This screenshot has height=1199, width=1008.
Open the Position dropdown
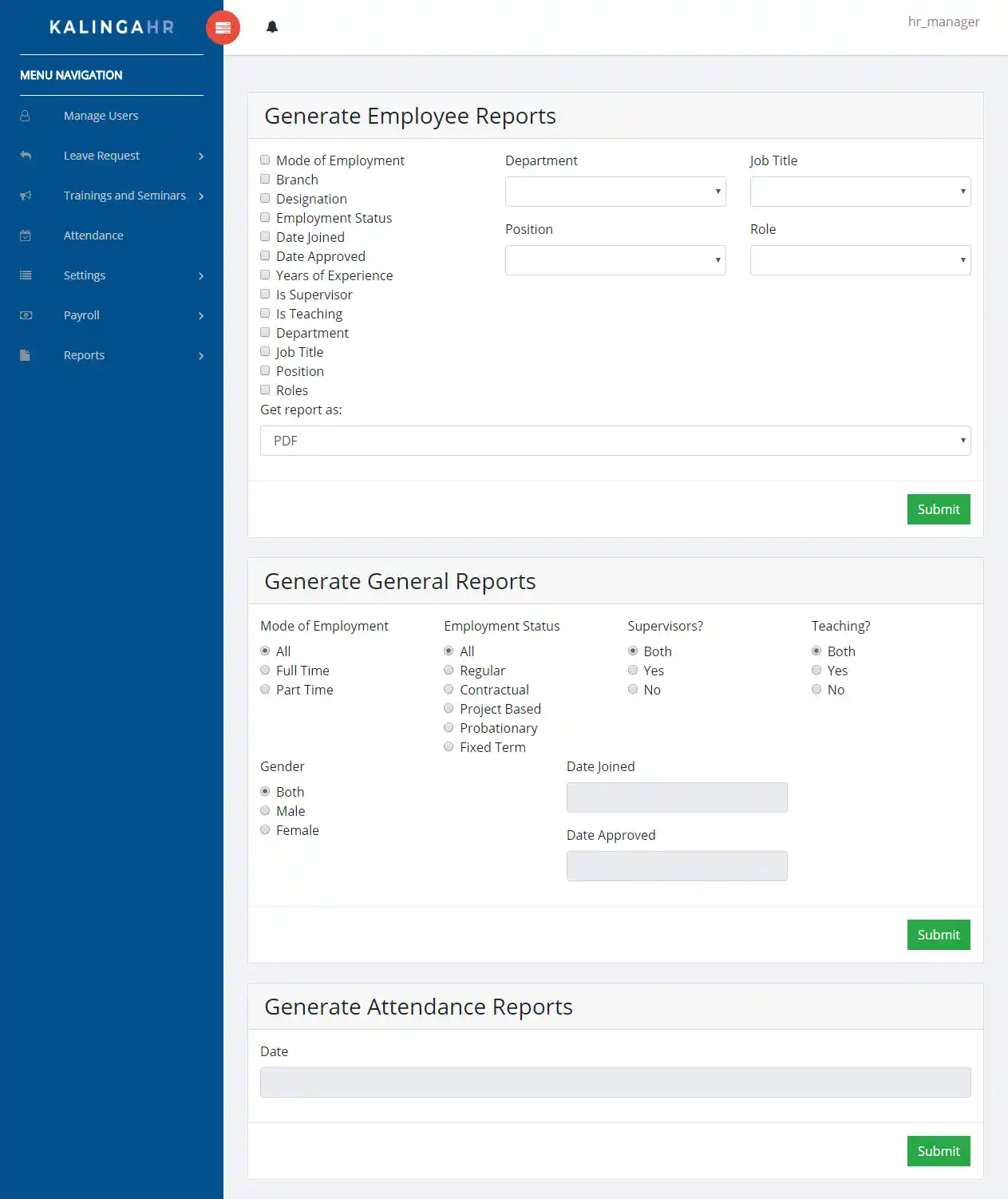pyautogui.click(x=615, y=260)
